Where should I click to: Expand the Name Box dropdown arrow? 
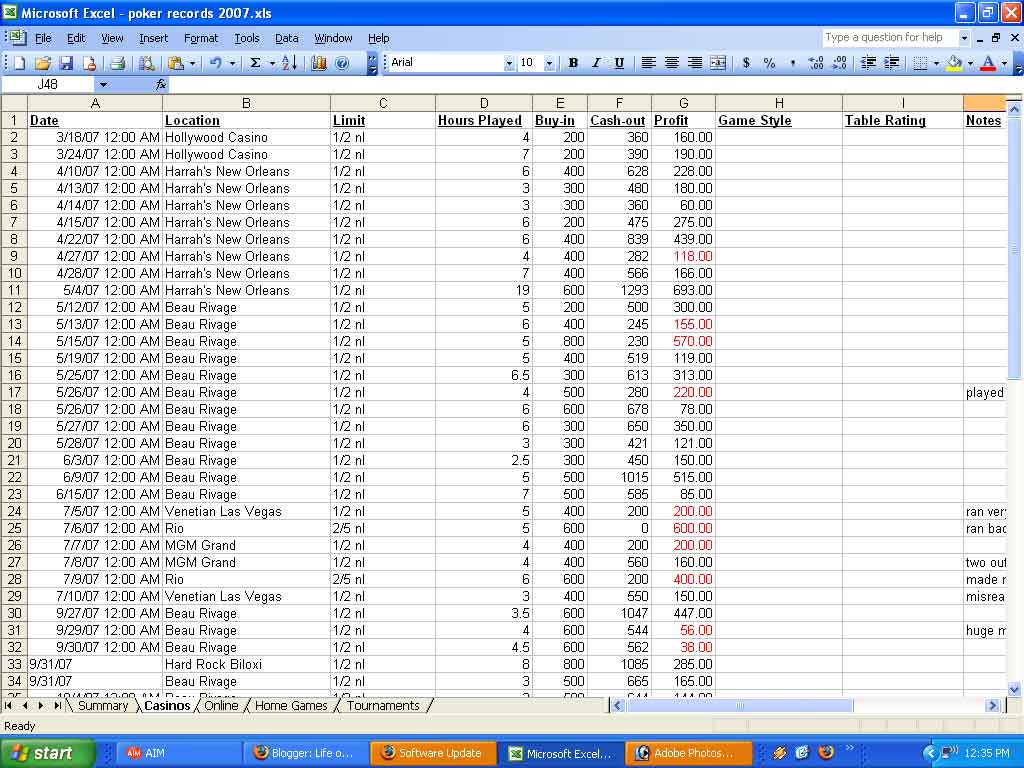pyautogui.click(x=103, y=84)
